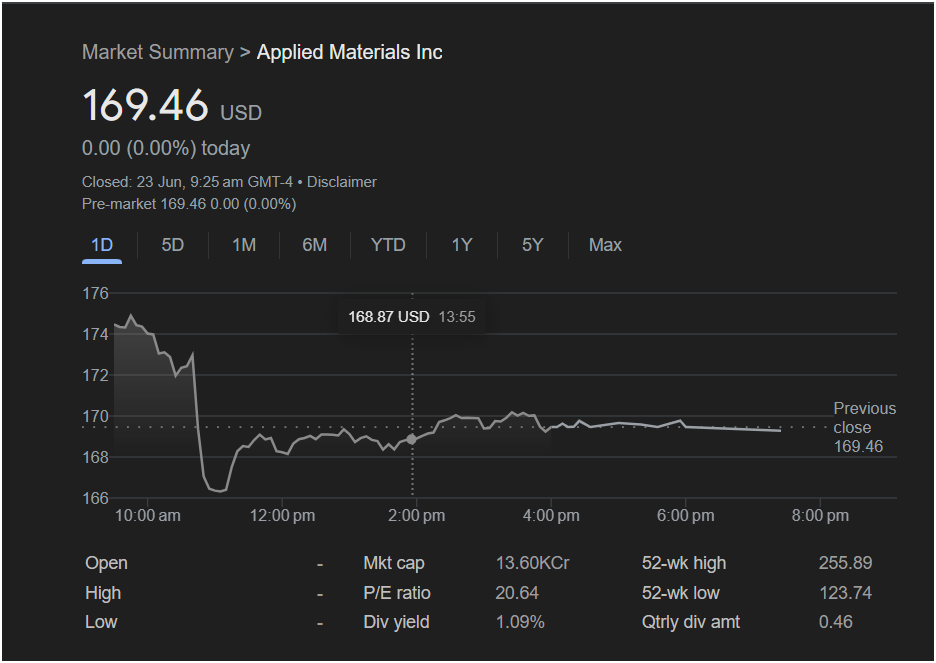Select the YTD range tab
The height and width of the screenshot is (663, 936).
pyautogui.click(x=388, y=245)
